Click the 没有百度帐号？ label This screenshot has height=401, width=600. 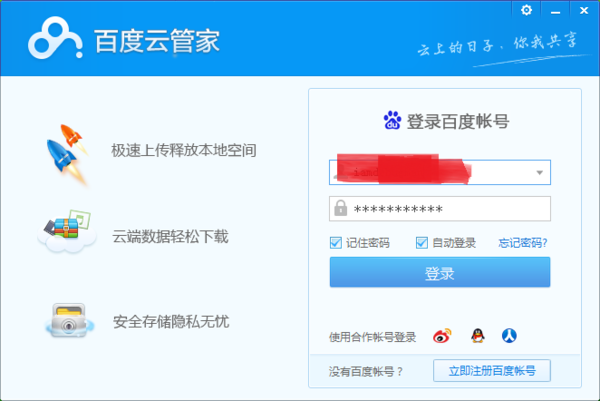point(366,371)
